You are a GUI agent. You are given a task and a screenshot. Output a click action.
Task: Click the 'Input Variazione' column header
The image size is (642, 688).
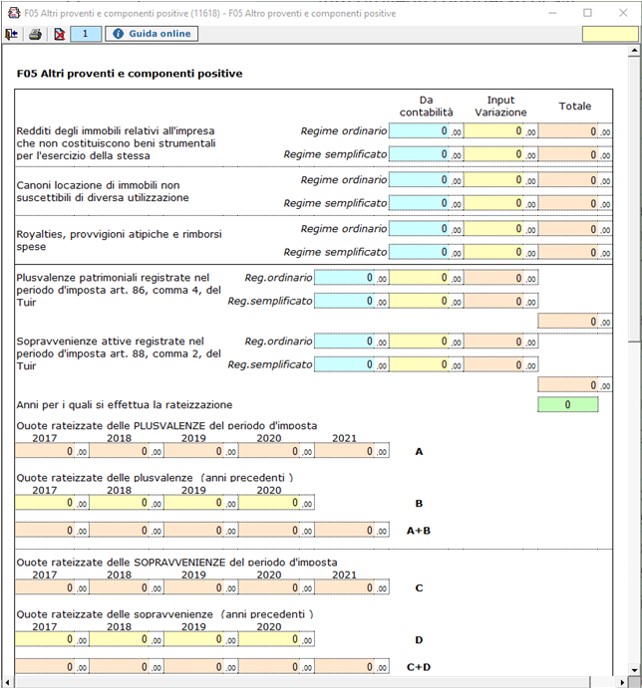(x=501, y=106)
